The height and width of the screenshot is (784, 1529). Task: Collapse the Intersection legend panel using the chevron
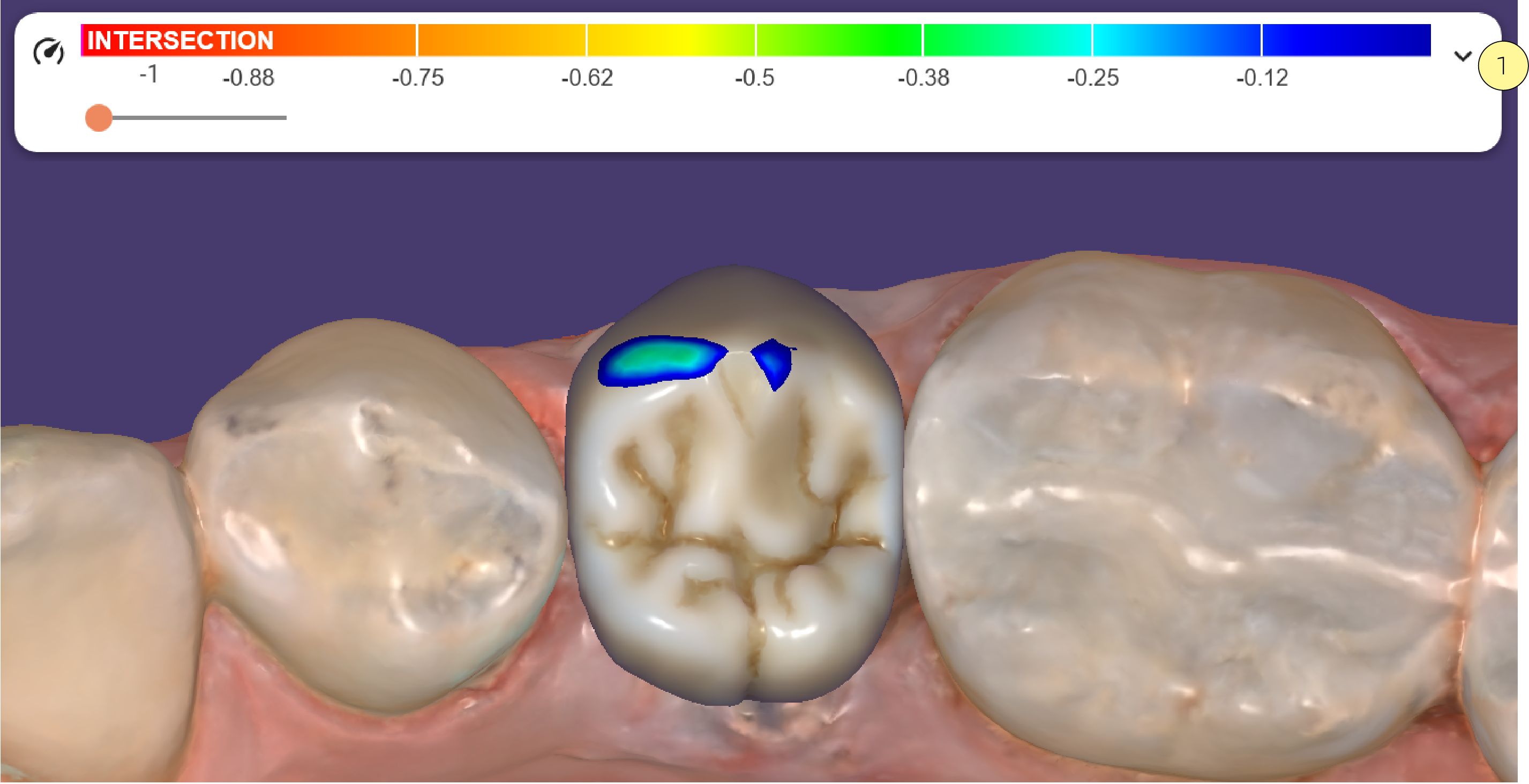[1463, 56]
